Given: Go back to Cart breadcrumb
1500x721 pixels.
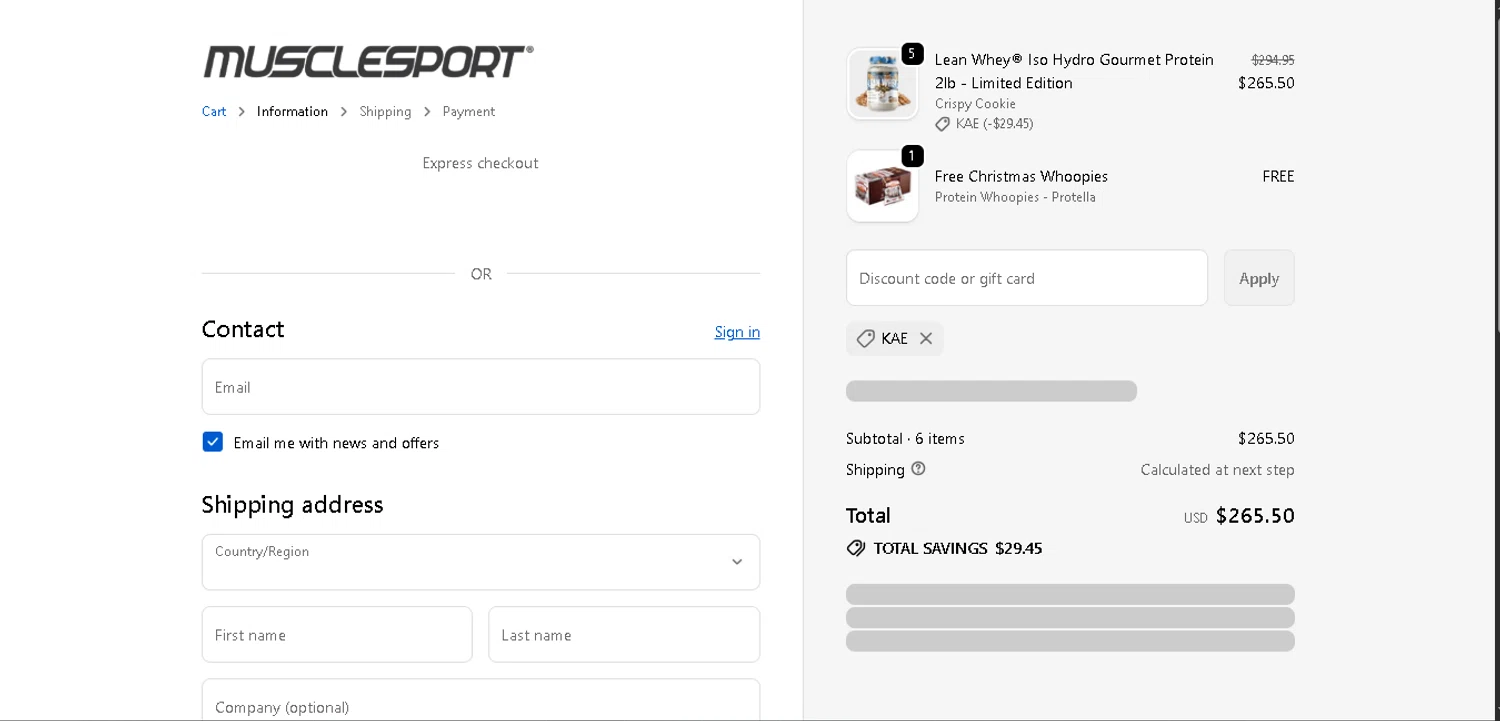Looking at the screenshot, I should [x=214, y=111].
